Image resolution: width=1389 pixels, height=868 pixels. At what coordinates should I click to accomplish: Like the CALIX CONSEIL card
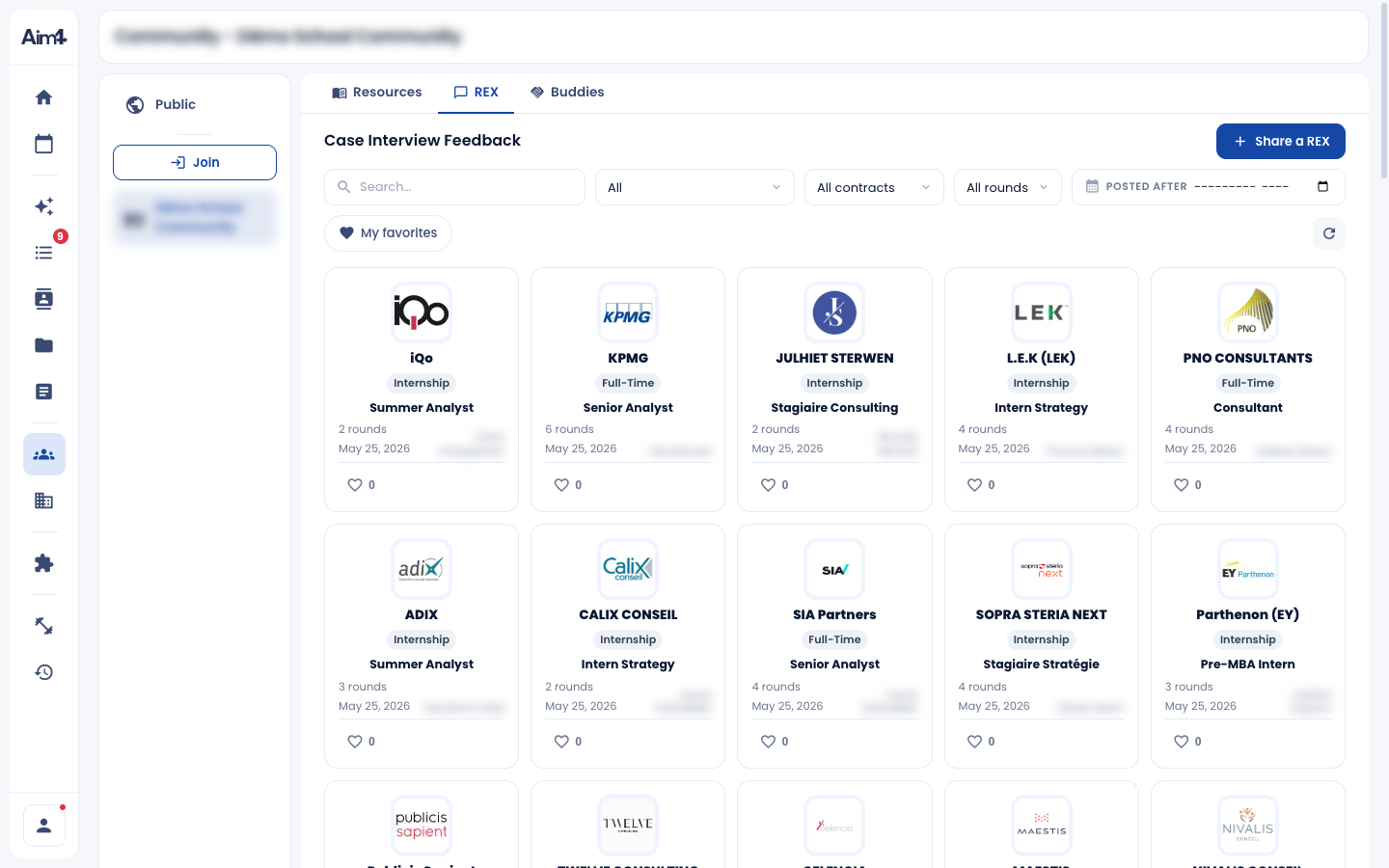(561, 742)
